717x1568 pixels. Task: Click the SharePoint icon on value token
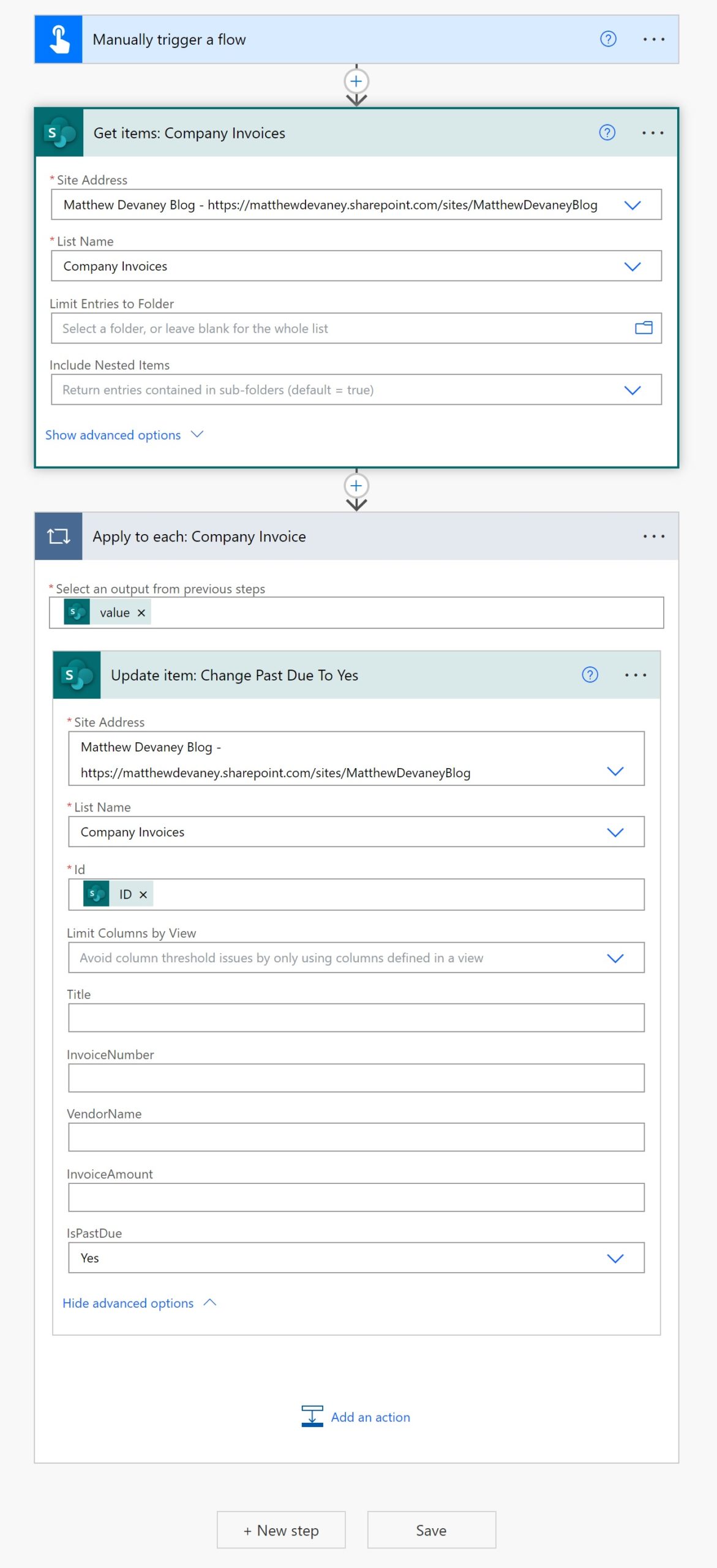77,612
